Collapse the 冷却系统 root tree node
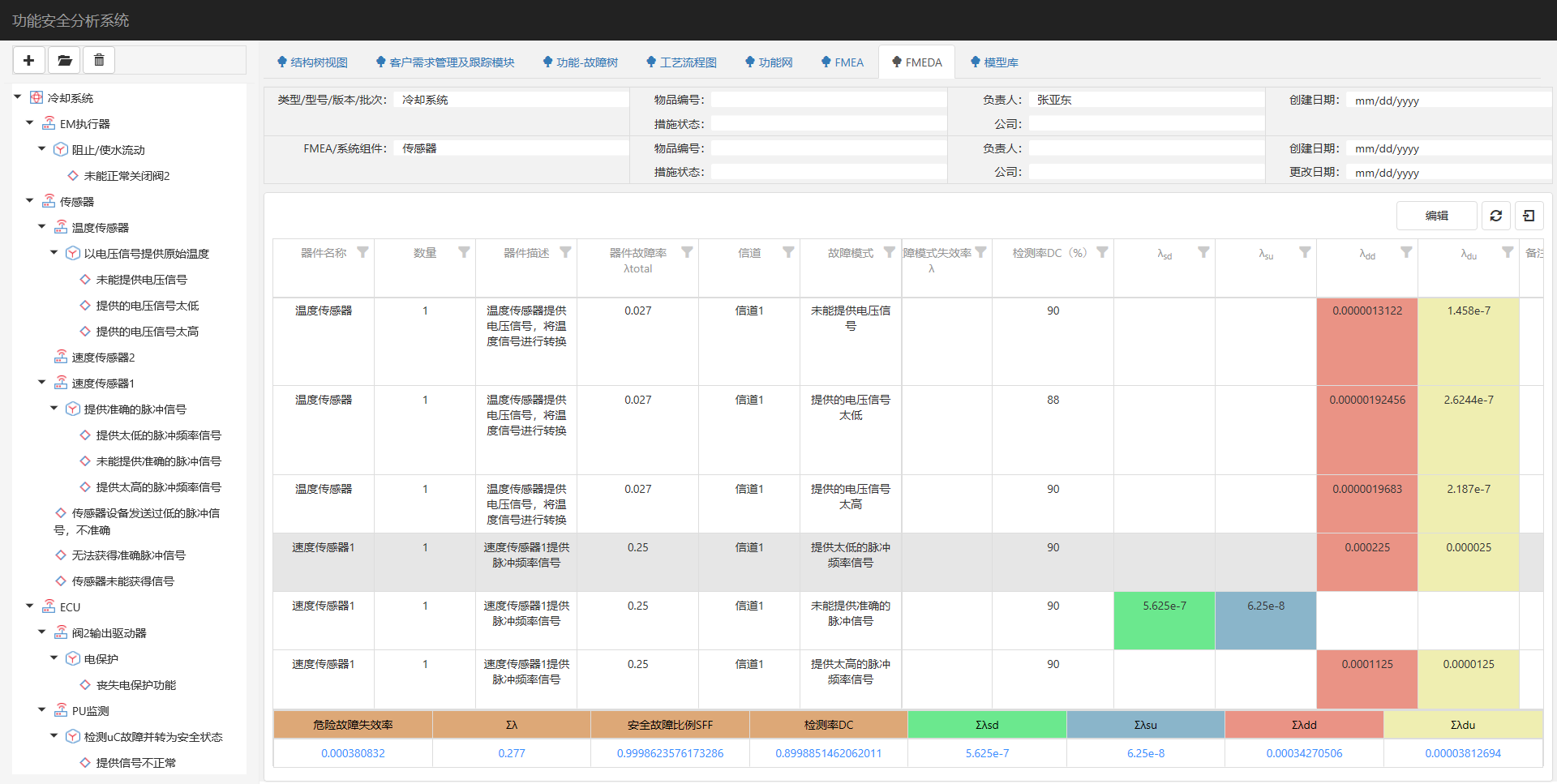The image size is (1557, 784). point(18,97)
